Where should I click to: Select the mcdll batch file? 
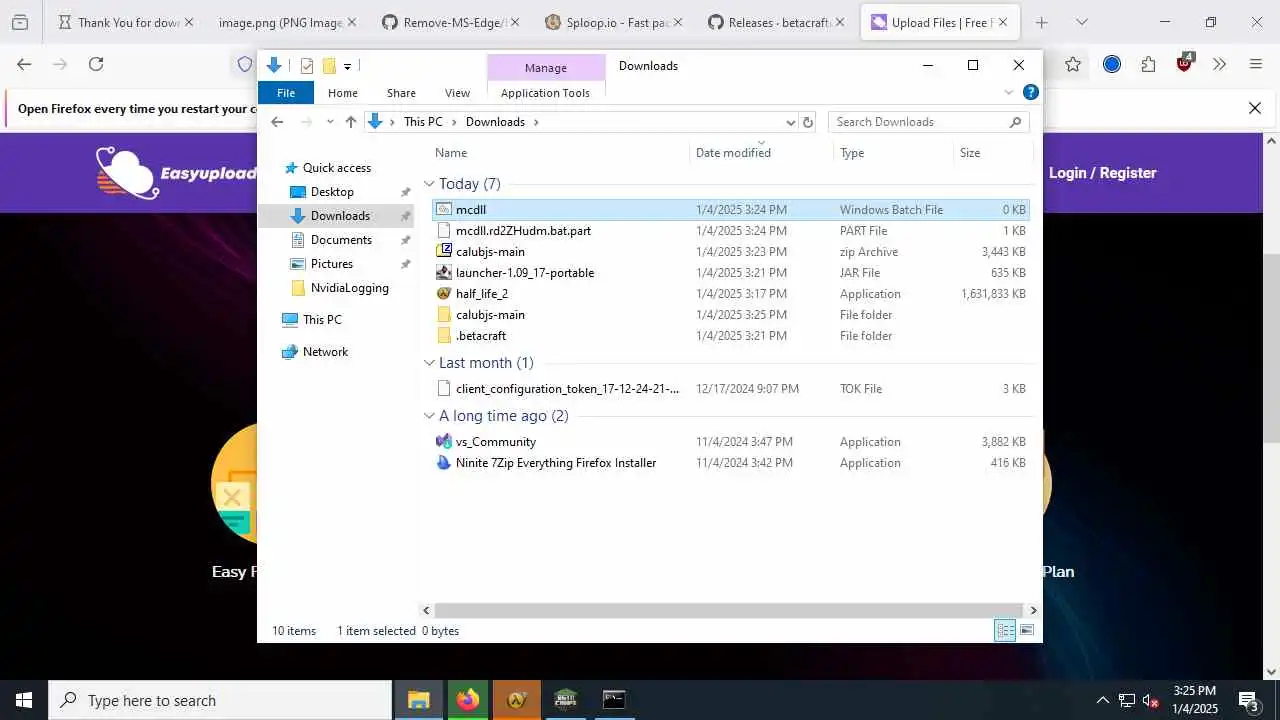click(x=731, y=210)
